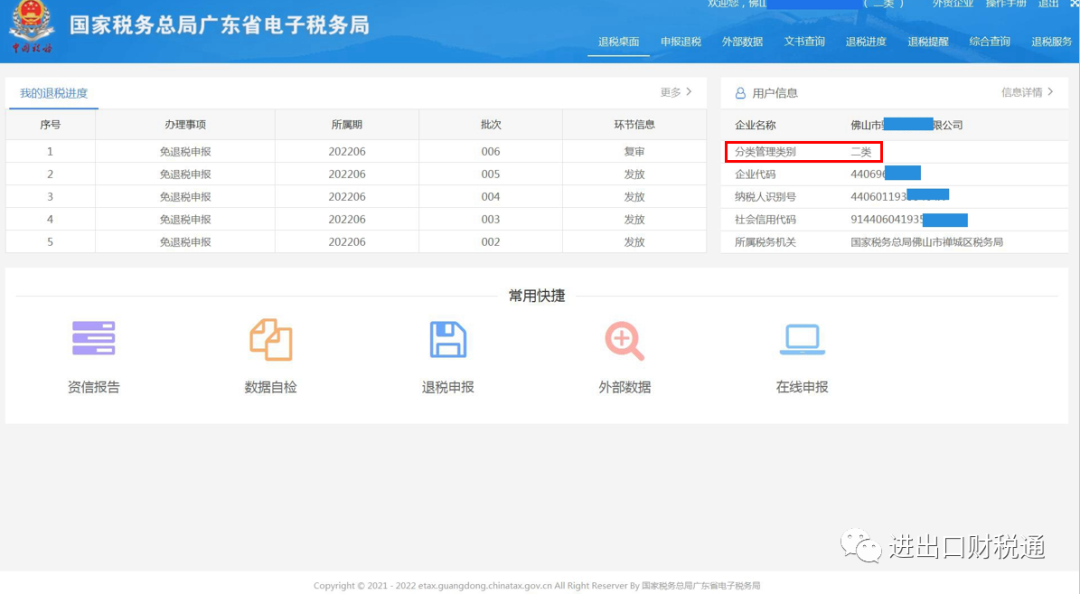Click the 纳税人识别号 label
This screenshot has height=594, width=1080.
click(765, 197)
